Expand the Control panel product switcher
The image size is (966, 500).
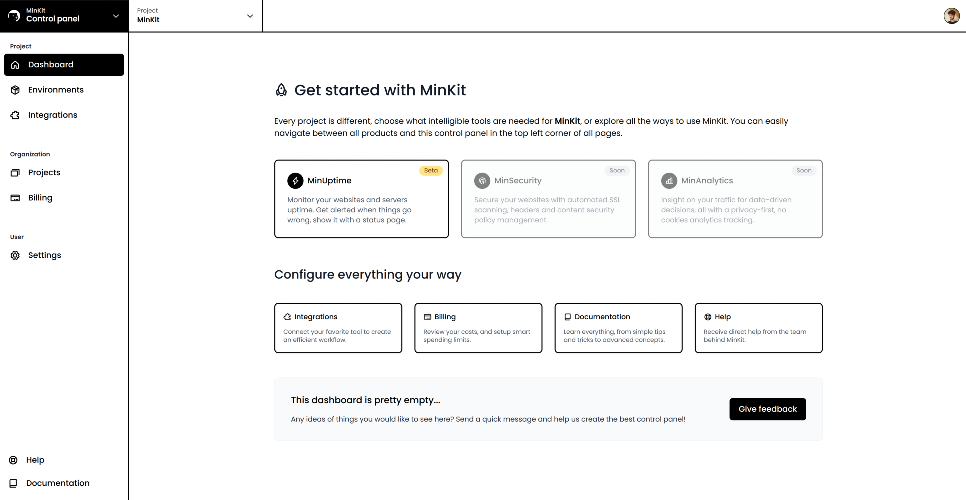click(x=115, y=16)
